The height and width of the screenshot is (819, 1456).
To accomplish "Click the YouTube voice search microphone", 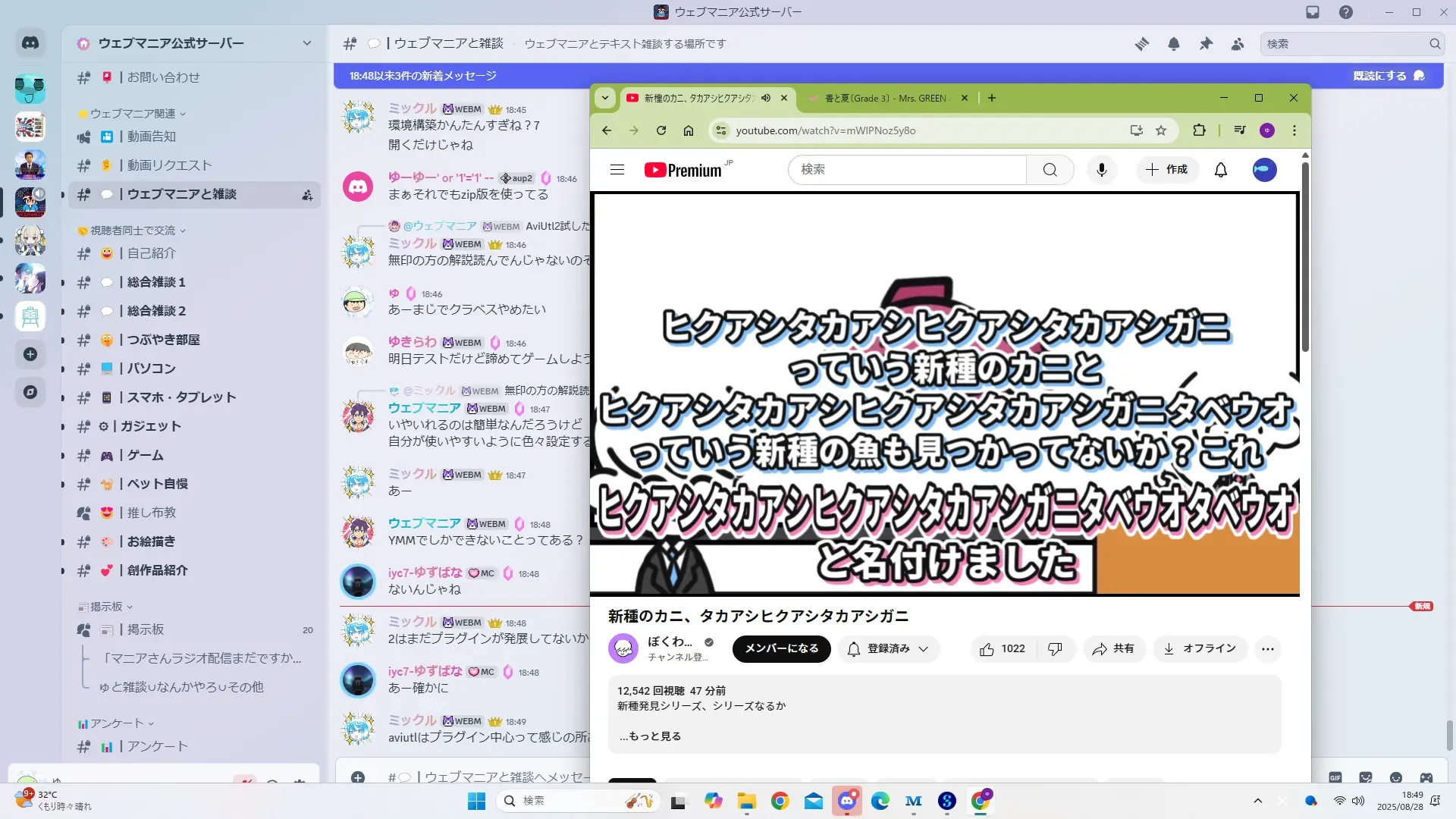I will point(1101,170).
